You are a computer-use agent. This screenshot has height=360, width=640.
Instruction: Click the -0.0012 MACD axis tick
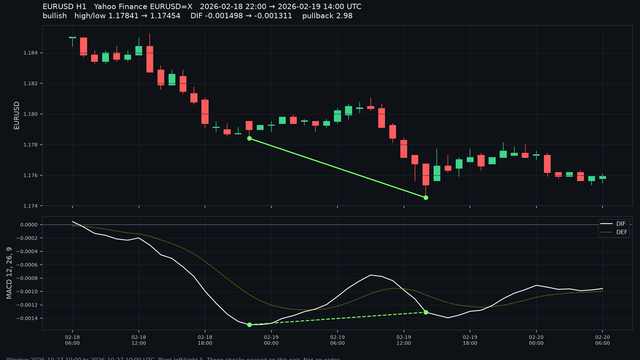pos(27,305)
